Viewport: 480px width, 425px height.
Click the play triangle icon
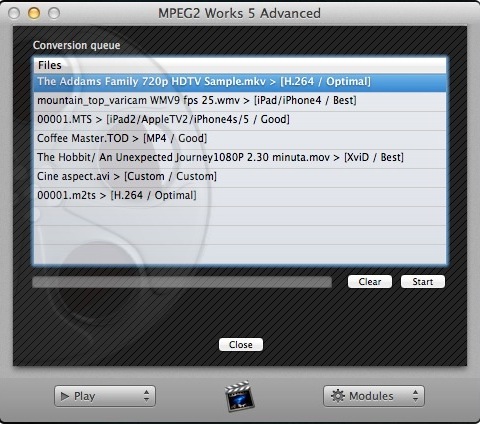pos(65,396)
